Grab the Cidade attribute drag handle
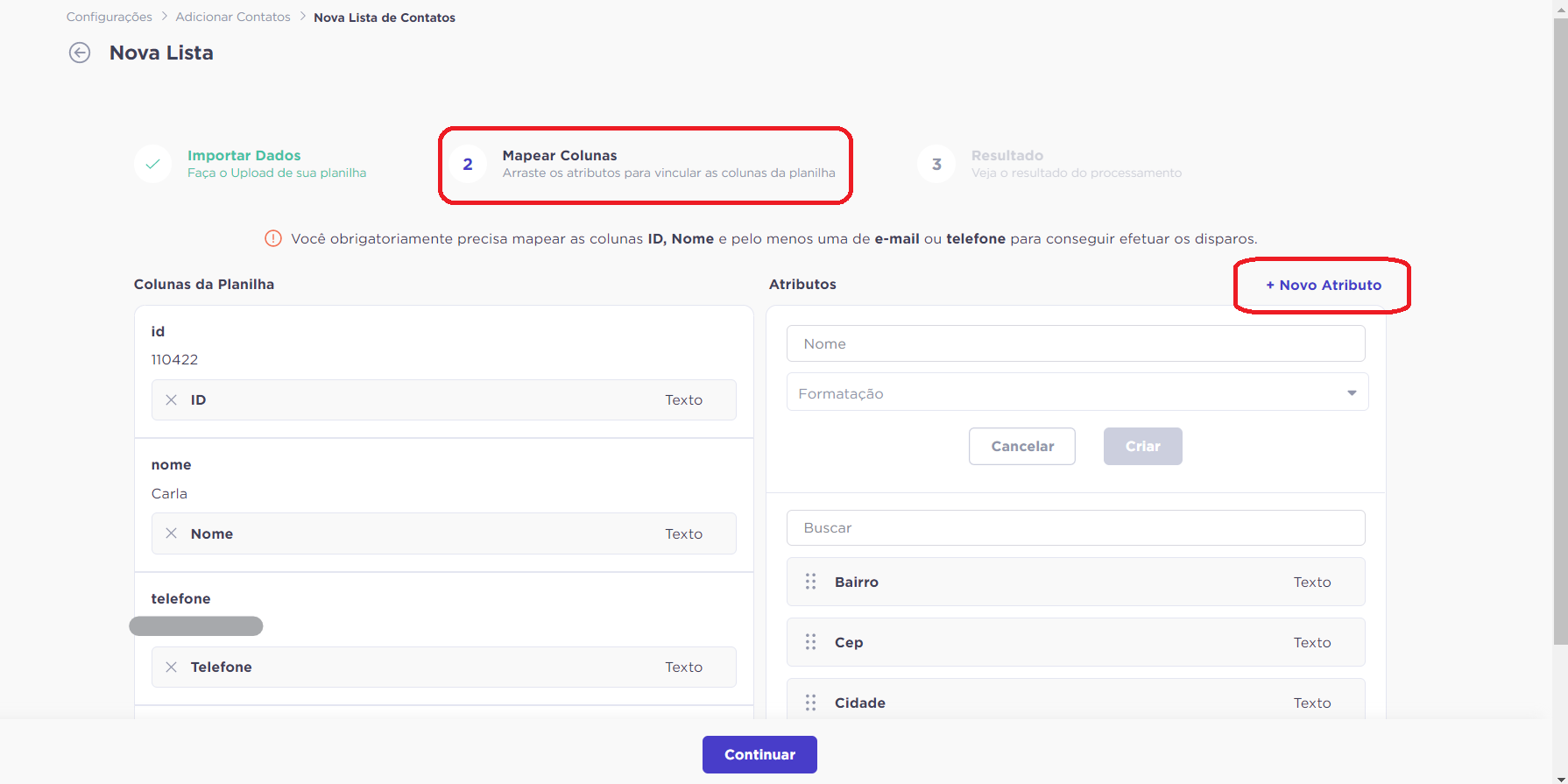The height and width of the screenshot is (784, 1568). (x=811, y=703)
